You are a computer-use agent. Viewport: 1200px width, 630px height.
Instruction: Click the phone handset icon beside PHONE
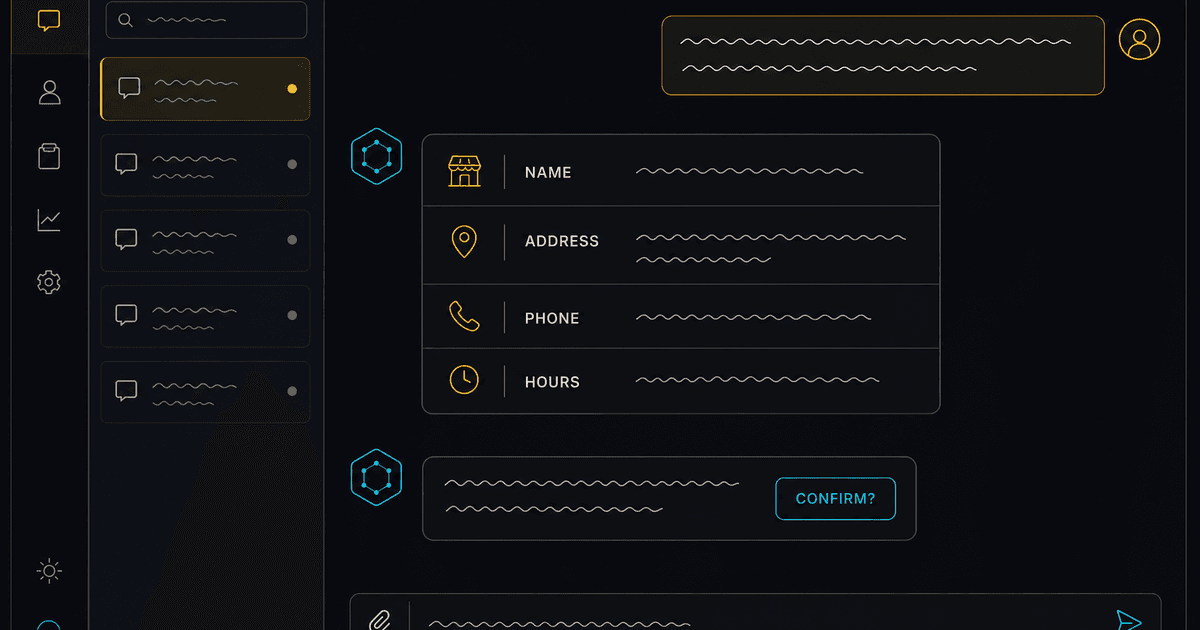464,317
